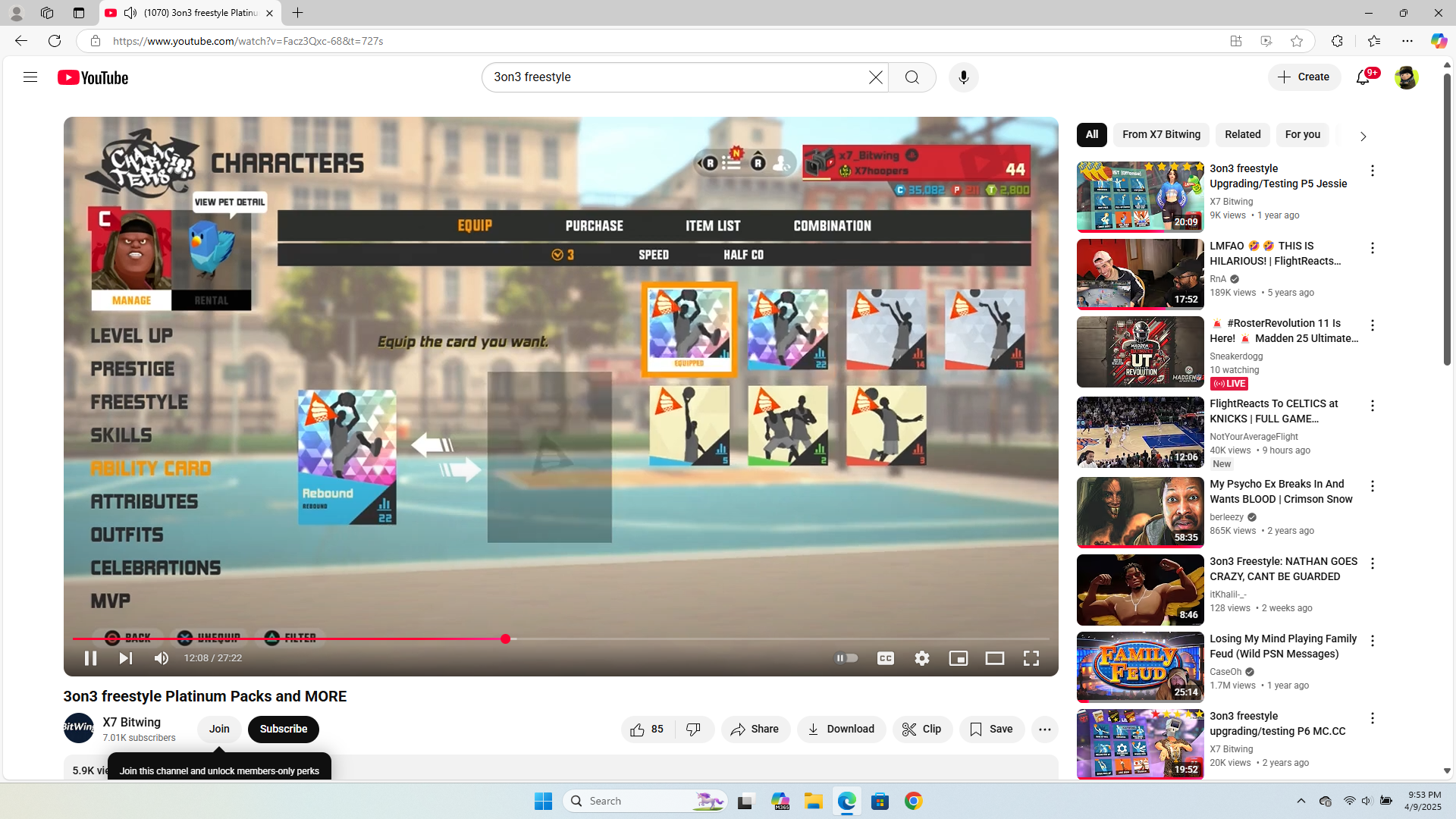Select the From X7 Bitwing chip
Viewport: 1456px width, 819px height.
pos(1162,135)
